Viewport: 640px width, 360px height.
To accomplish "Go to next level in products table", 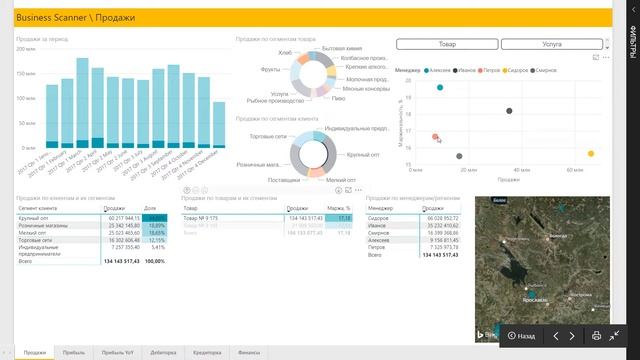I will pos(196,190).
